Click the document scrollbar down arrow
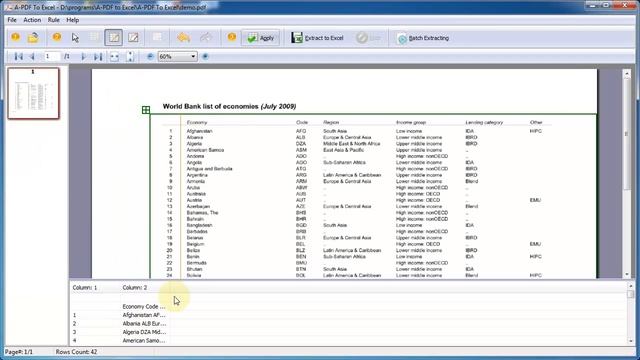The image size is (640, 360). [627, 275]
